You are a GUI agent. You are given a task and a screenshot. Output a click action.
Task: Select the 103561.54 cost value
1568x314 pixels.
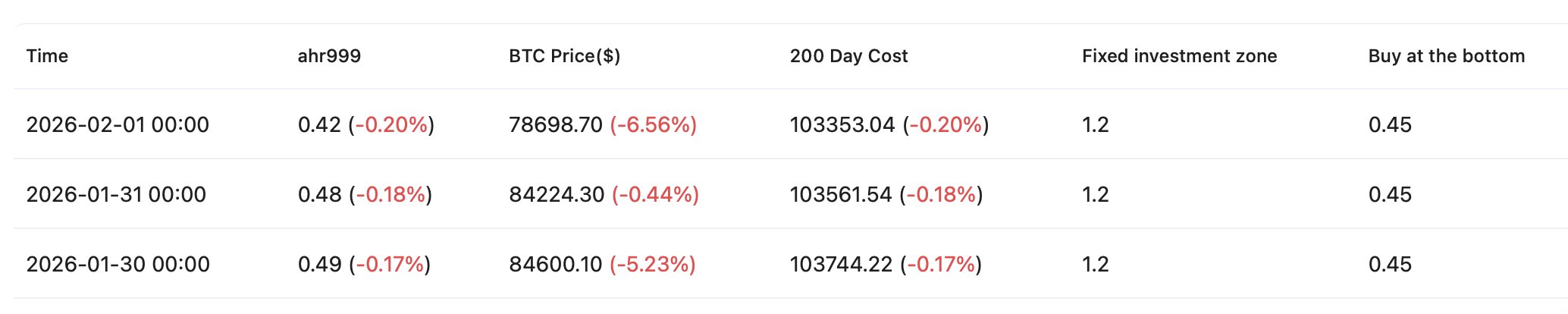click(x=841, y=194)
